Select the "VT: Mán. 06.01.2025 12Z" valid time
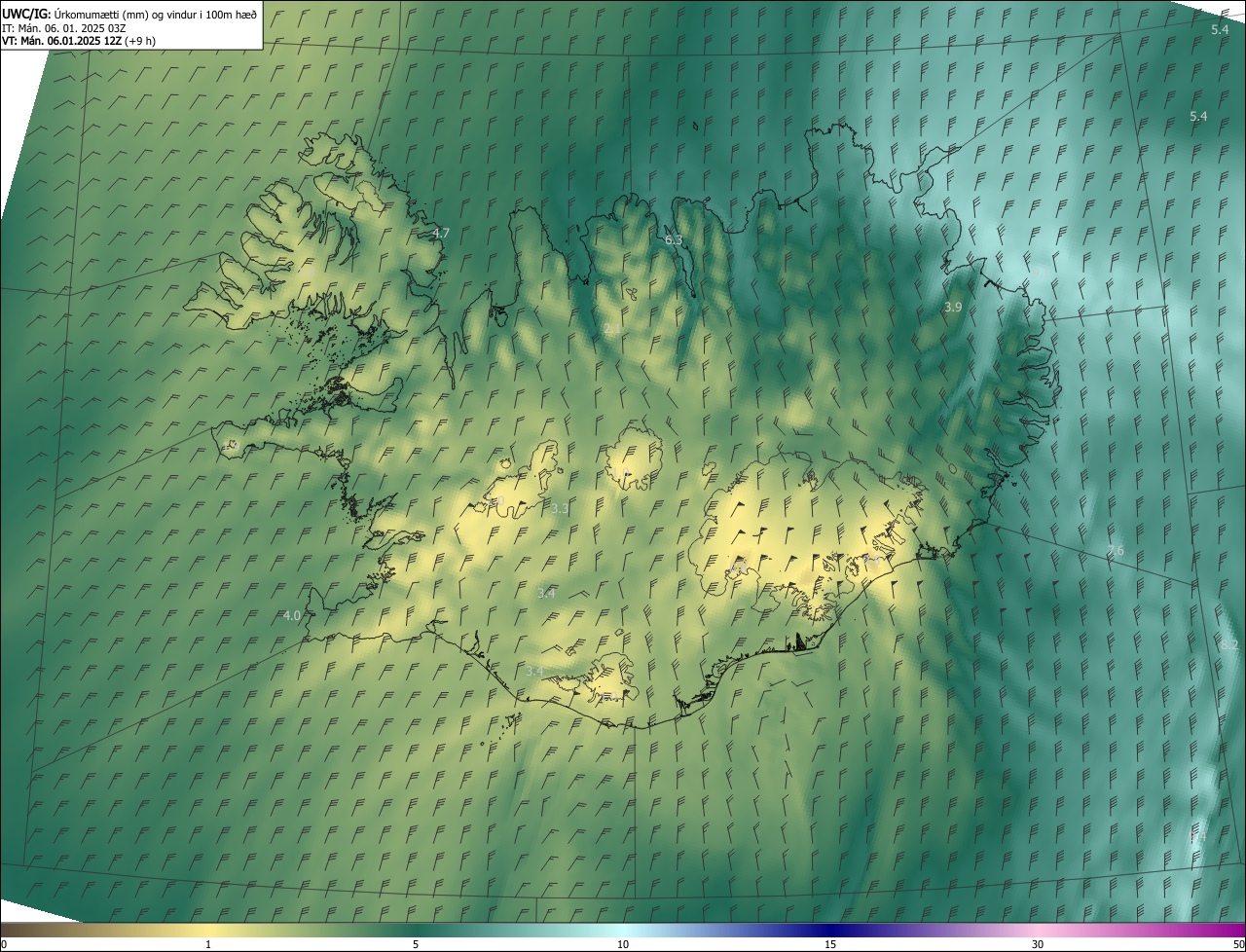The height and width of the screenshot is (952, 1246). [61, 41]
